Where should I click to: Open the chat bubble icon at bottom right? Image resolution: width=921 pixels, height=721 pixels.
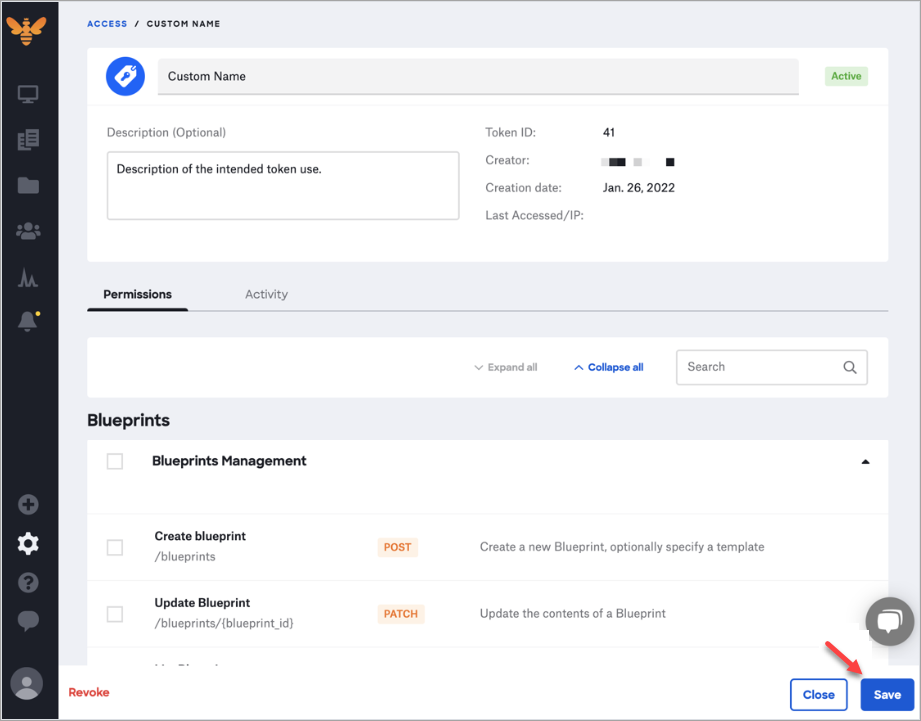889,621
